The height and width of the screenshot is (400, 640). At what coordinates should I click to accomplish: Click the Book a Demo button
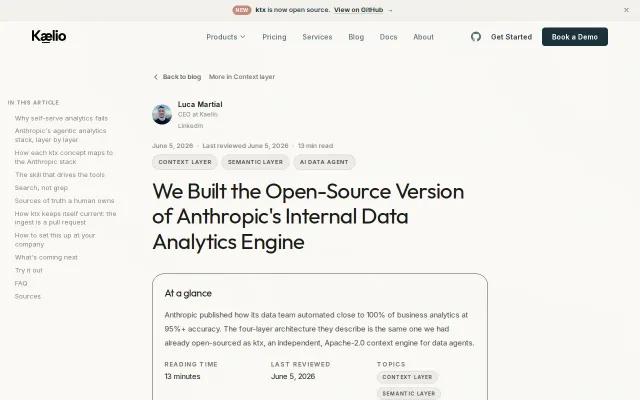[x=575, y=37]
